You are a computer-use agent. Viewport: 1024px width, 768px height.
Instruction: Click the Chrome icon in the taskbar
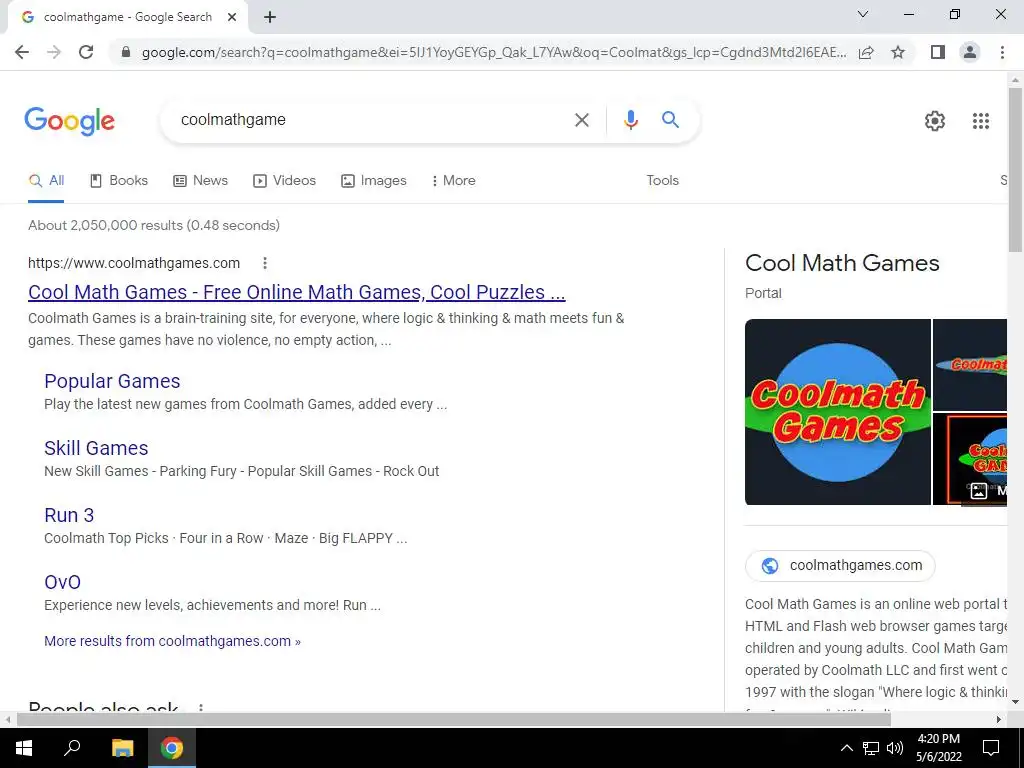172,748
